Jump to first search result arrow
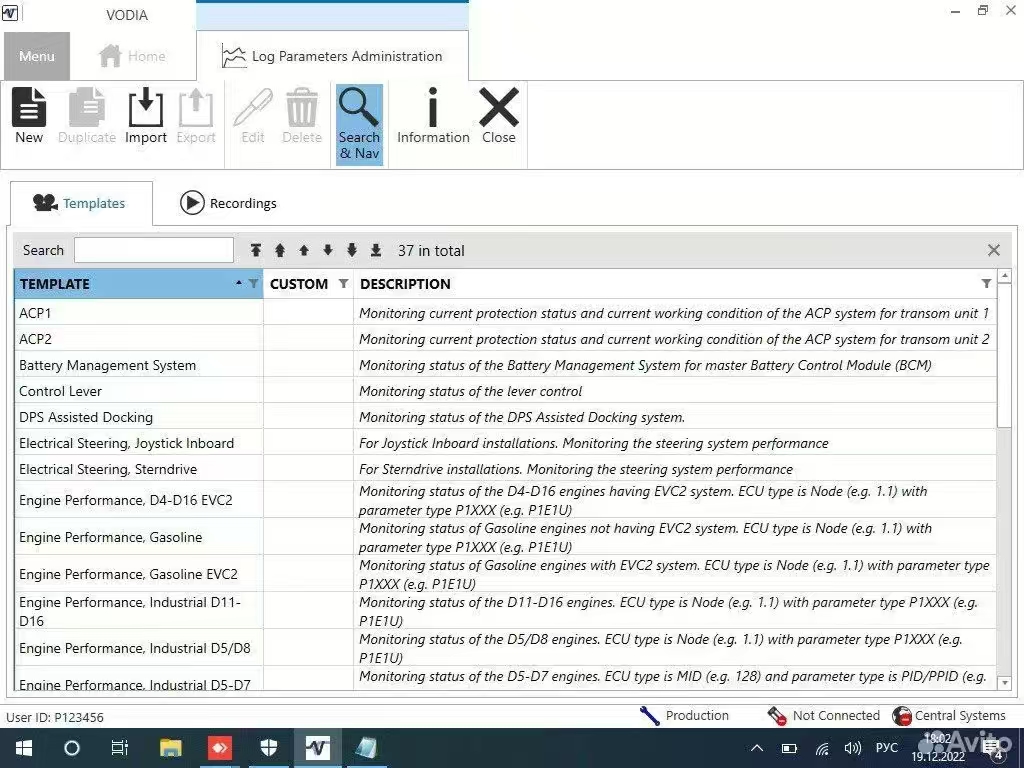 pos(256,250)
